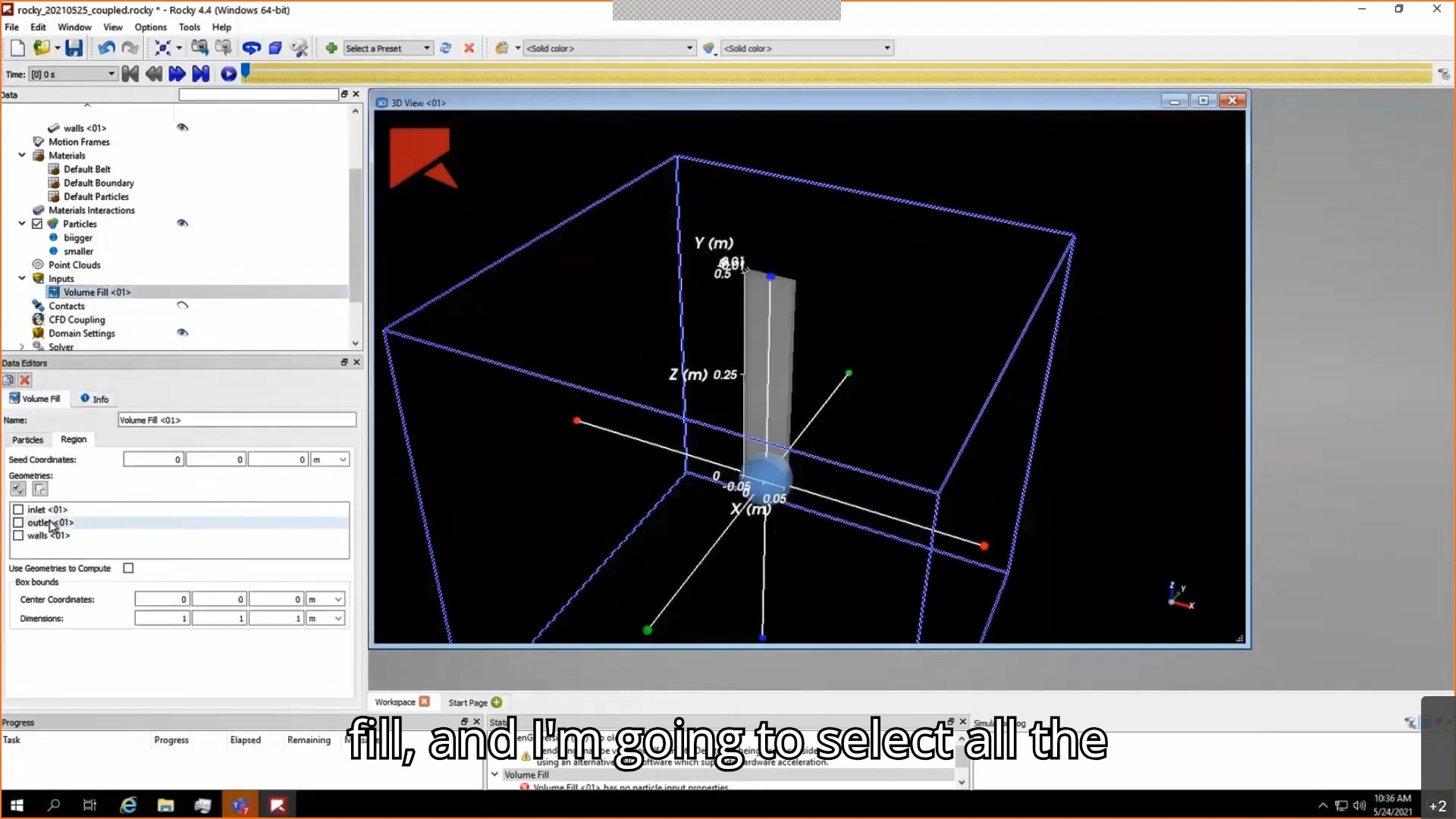Screen dimensions: 1456x819
Task: Refresh the selected preset
Action: (x=446, y=48)
